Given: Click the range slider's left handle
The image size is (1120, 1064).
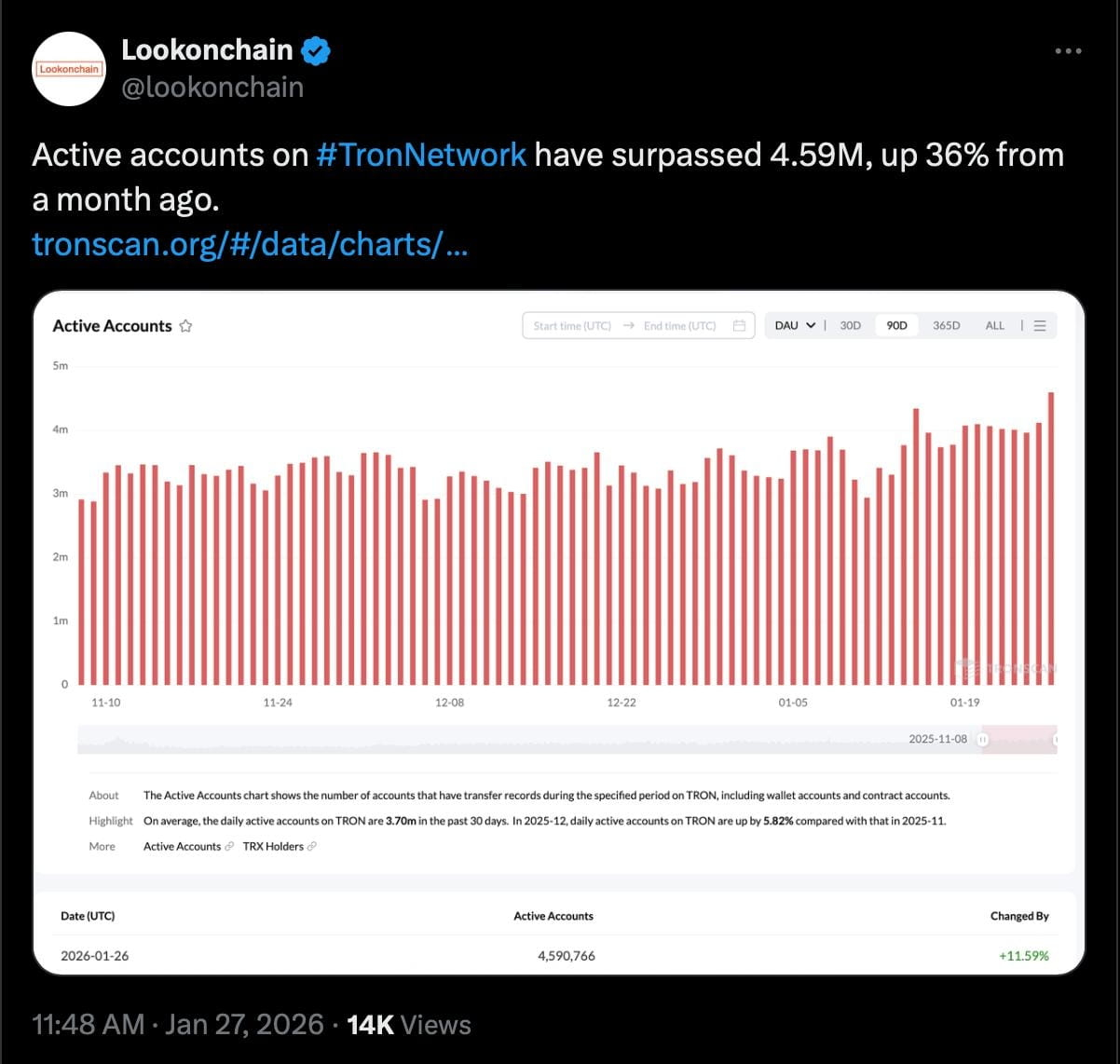Looking at the screenshot, I should [983, 740].
